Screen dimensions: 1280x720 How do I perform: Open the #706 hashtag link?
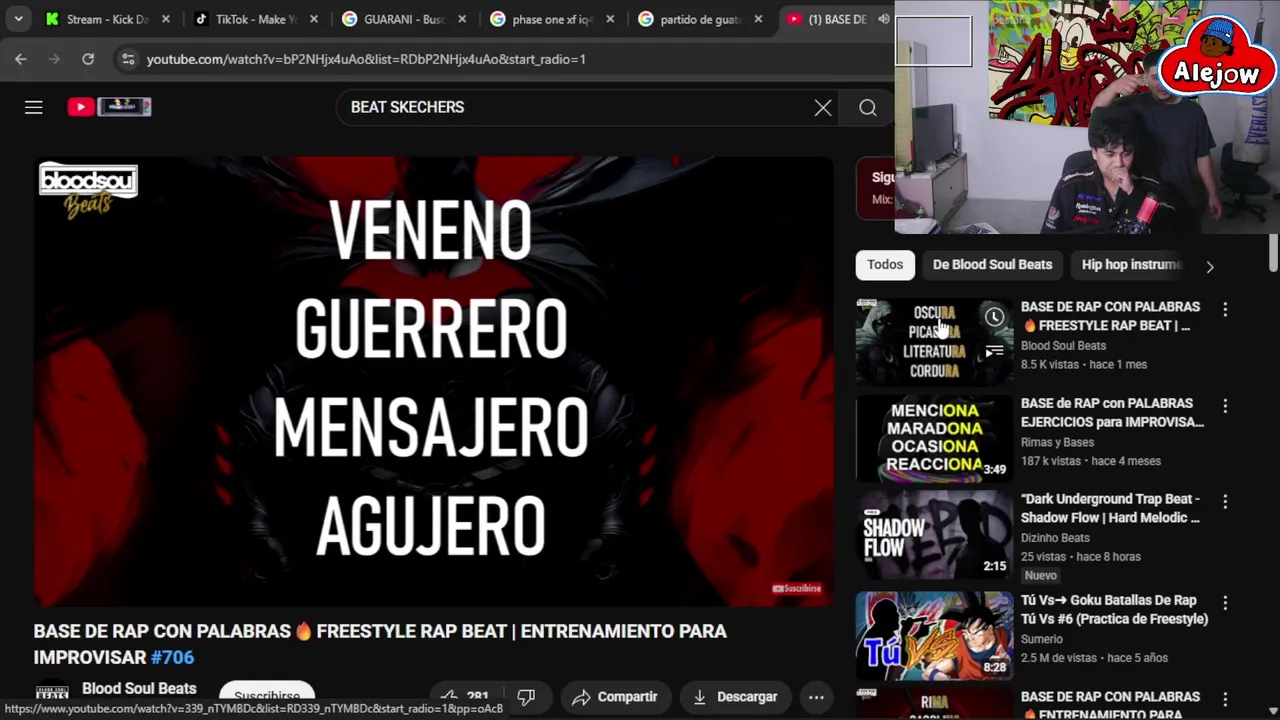click(x=172, y=657)
